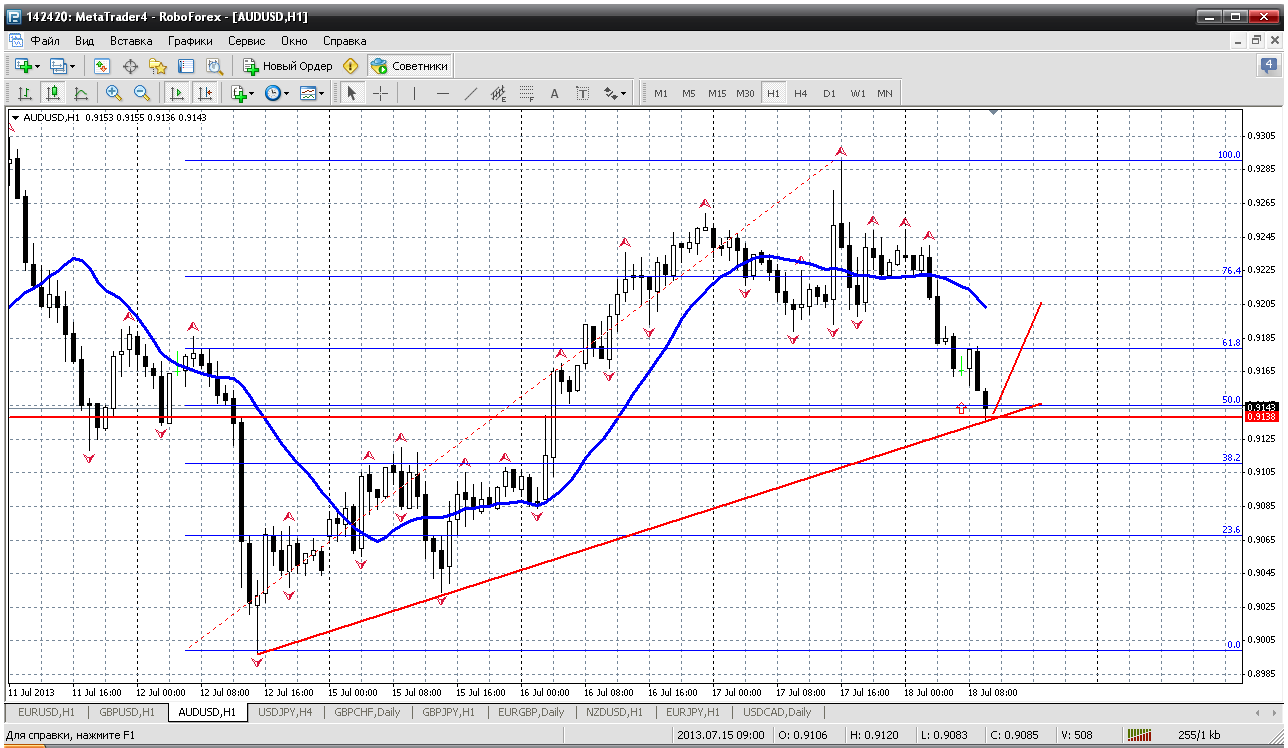Open the Файл menu
The width and height of the screenshot is (1288, 748).
pyautogui.click(x=45, y=41)
